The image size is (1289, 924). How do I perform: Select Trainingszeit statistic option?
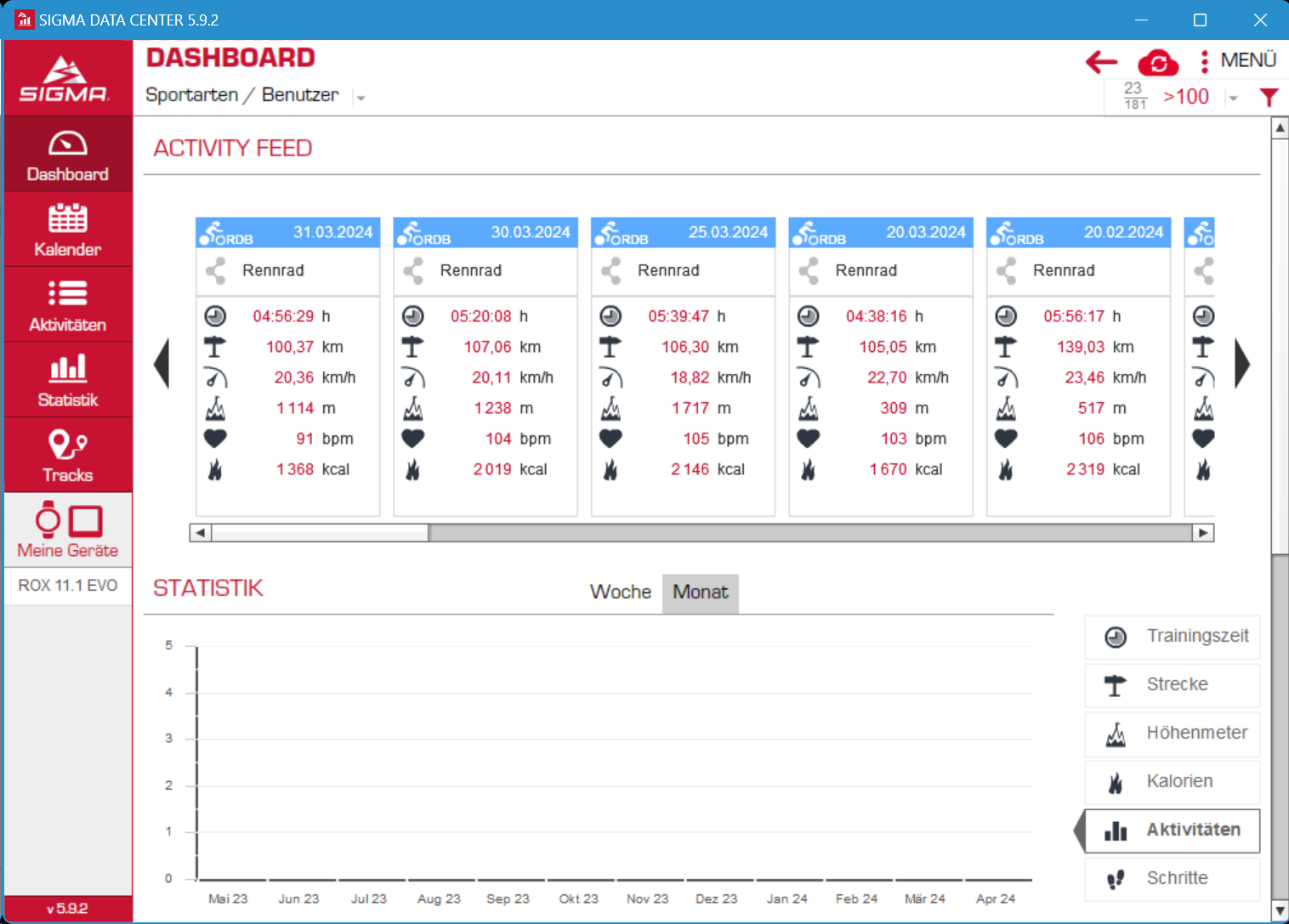1173,637
